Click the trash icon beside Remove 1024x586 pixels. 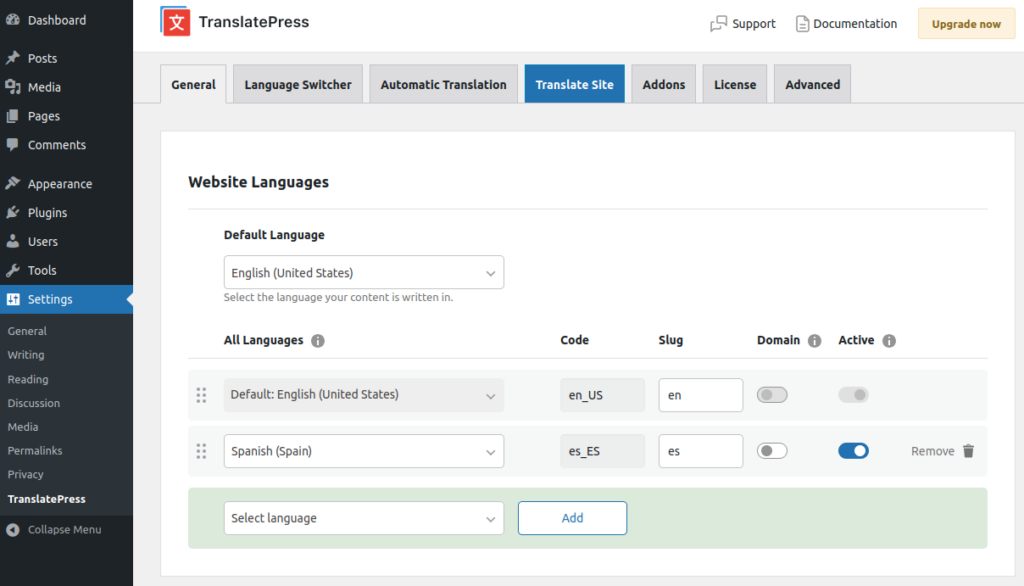point(968,451)
